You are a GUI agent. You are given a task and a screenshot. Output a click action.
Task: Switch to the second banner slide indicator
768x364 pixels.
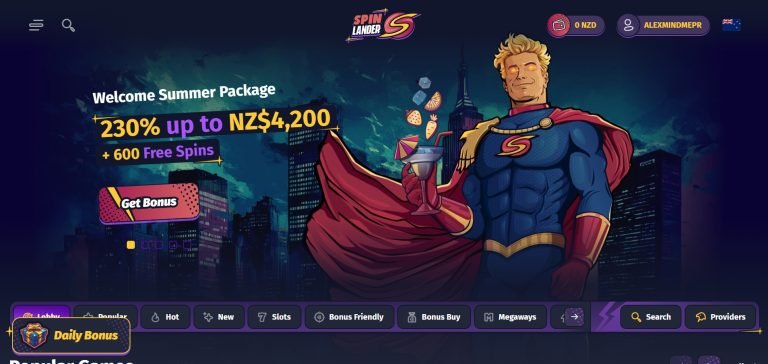click(x=145, y=244)
